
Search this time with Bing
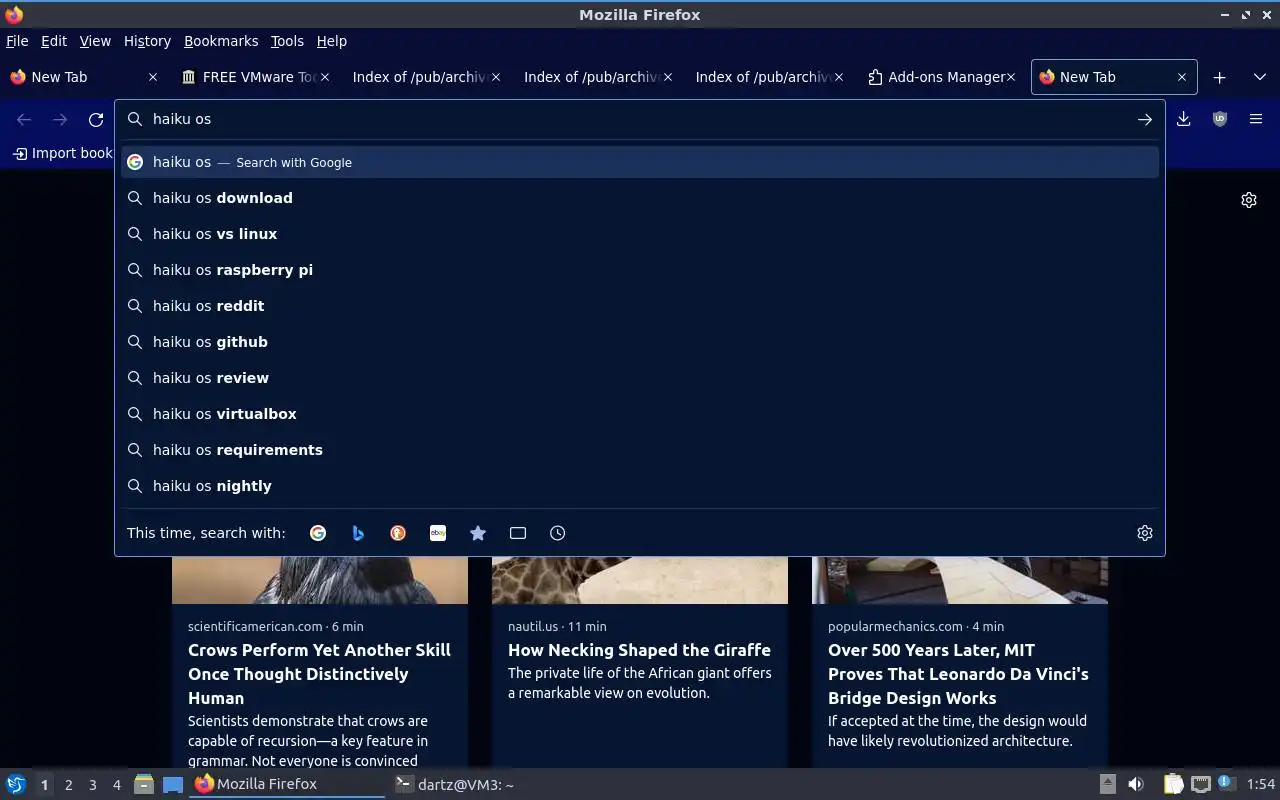click(358, 533)
